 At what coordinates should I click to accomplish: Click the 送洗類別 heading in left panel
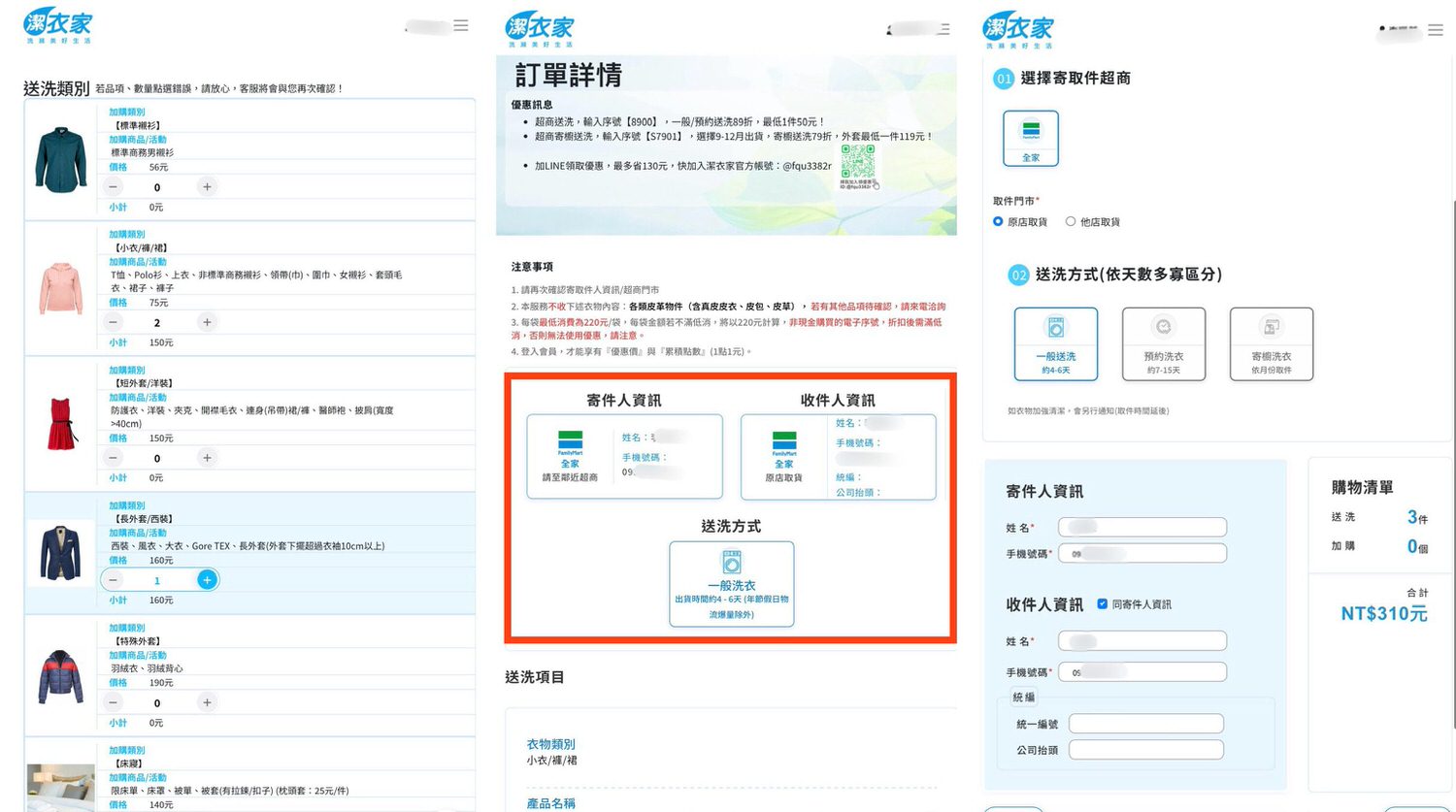point(56,88)
